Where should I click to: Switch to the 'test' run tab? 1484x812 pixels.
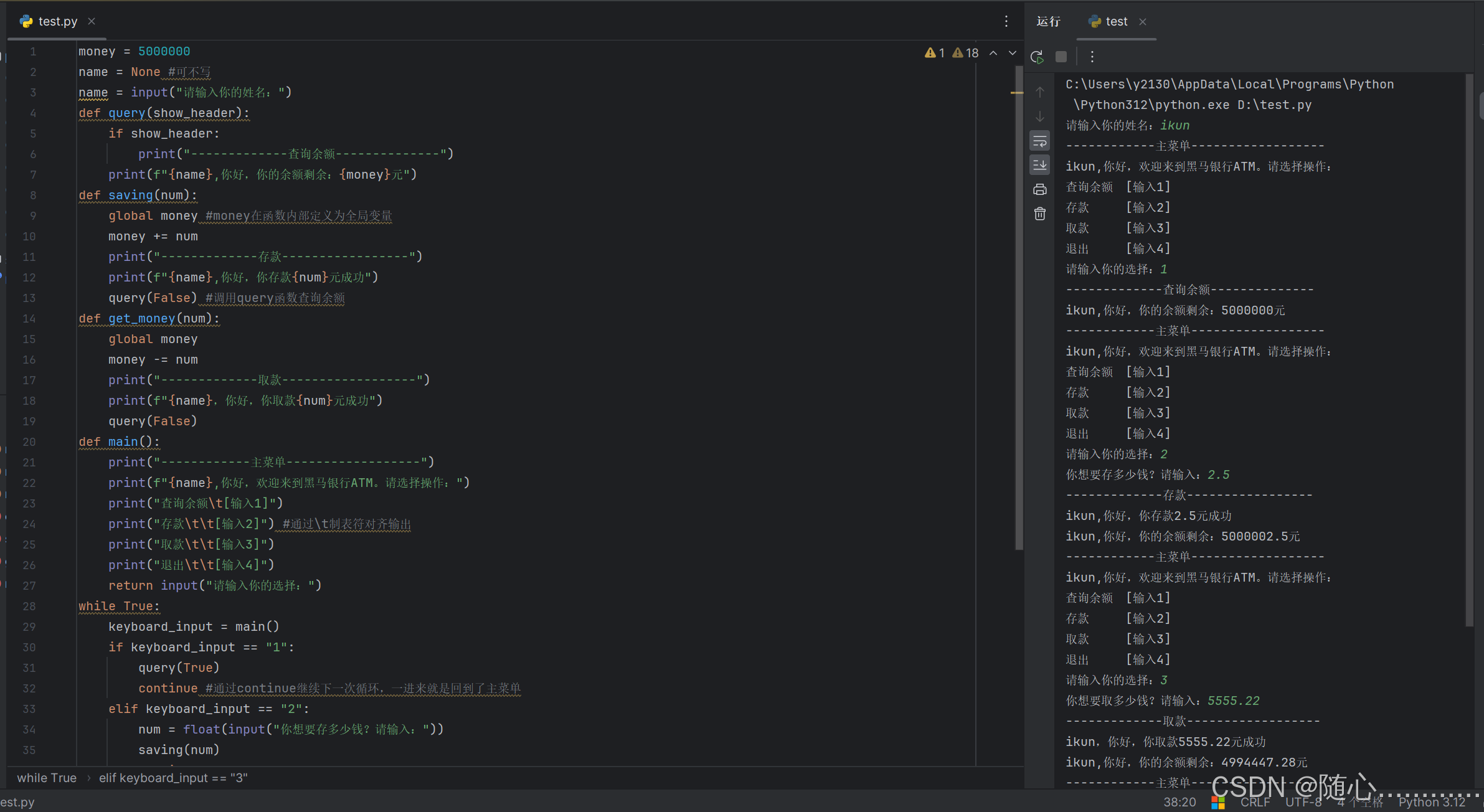(1116, 22)
